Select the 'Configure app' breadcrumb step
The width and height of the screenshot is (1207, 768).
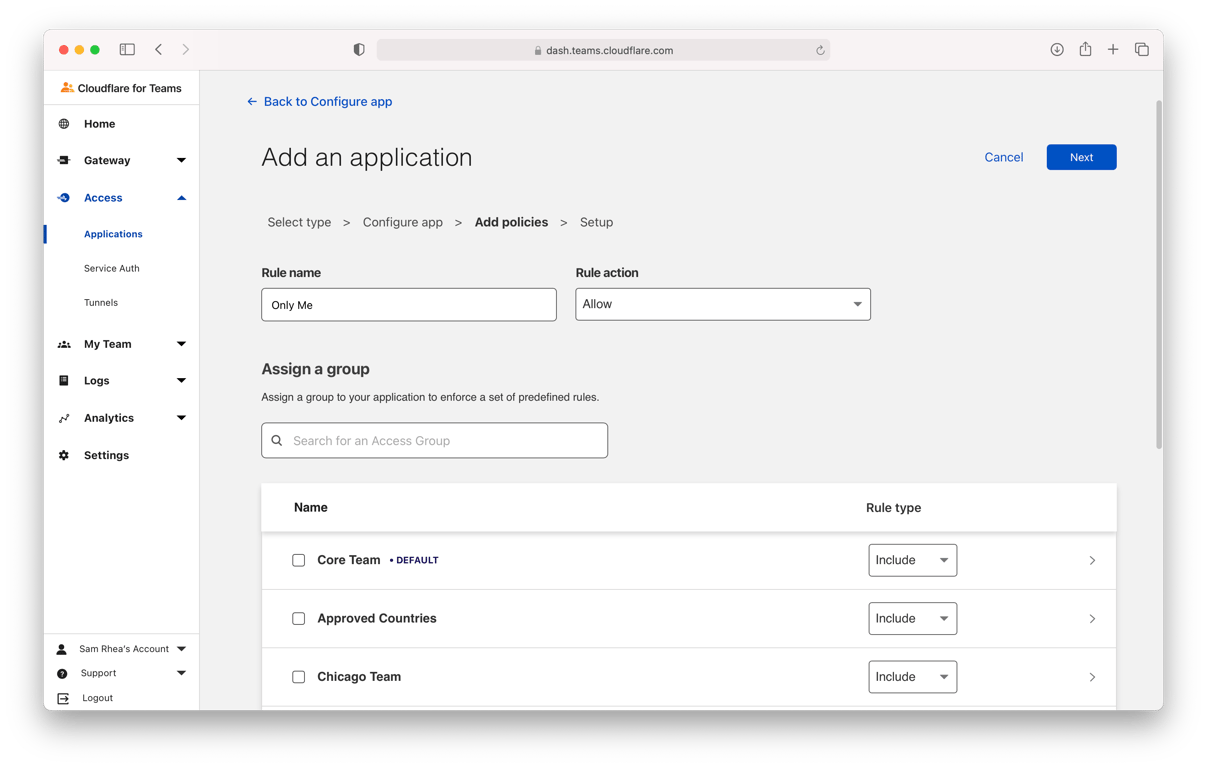[403, 222]
